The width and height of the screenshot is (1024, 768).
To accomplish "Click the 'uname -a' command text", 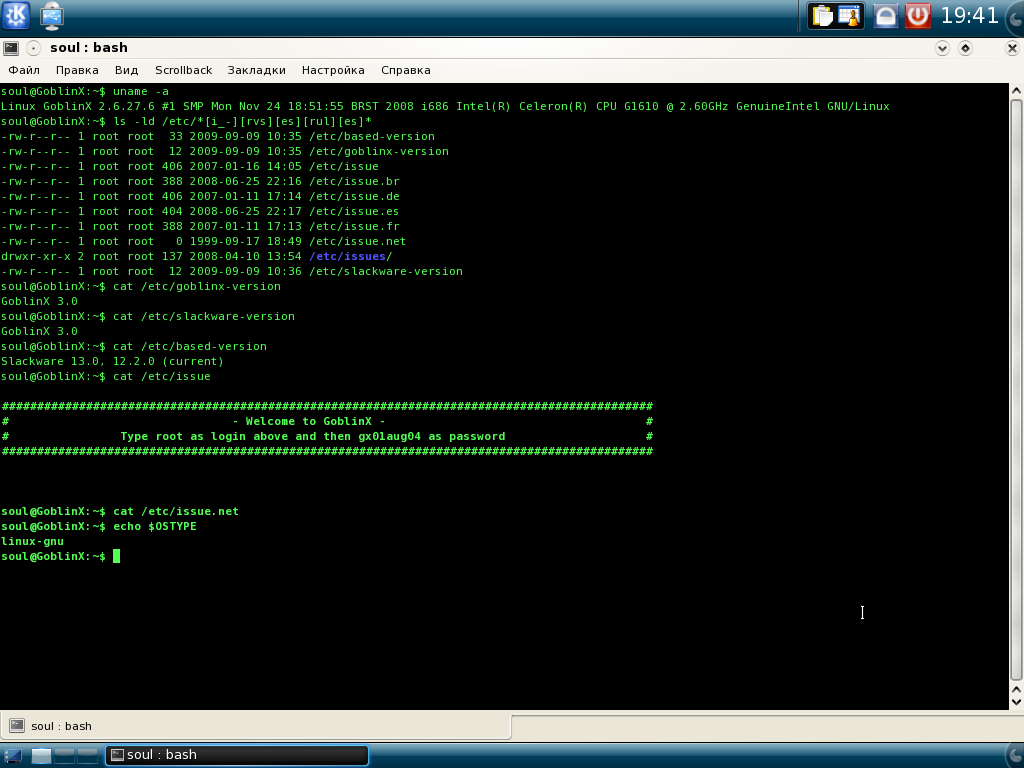I will (140, 91).
